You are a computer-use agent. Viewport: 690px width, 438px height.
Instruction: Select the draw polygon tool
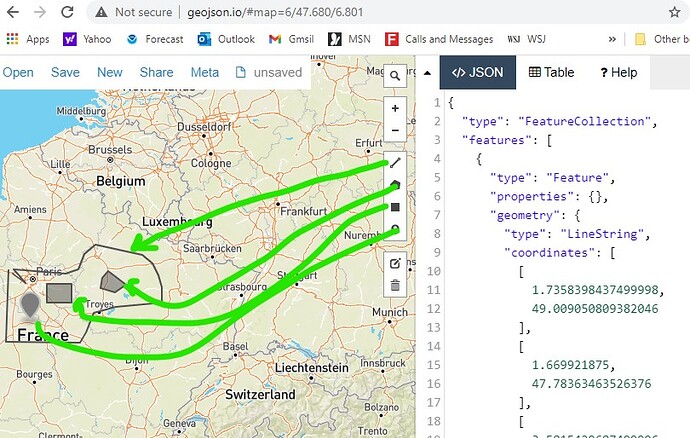[395, 185]
